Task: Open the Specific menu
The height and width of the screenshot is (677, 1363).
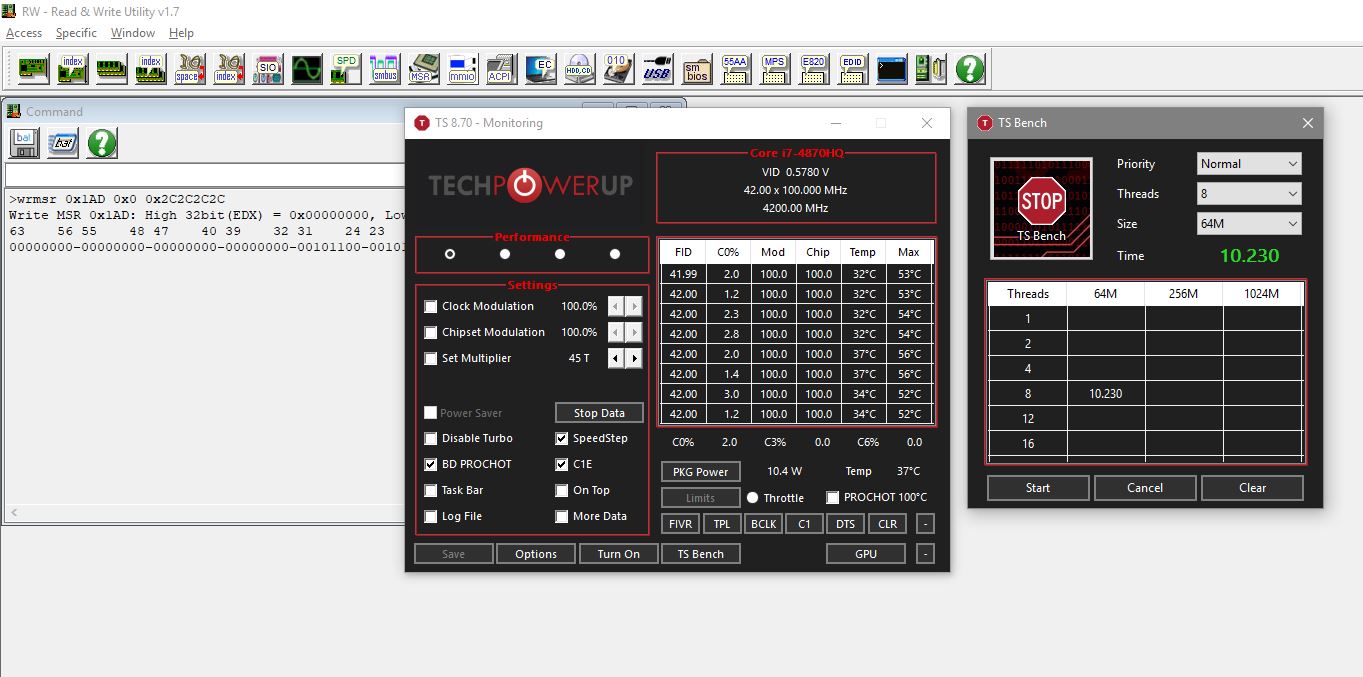Action: (x=76, y=33)
